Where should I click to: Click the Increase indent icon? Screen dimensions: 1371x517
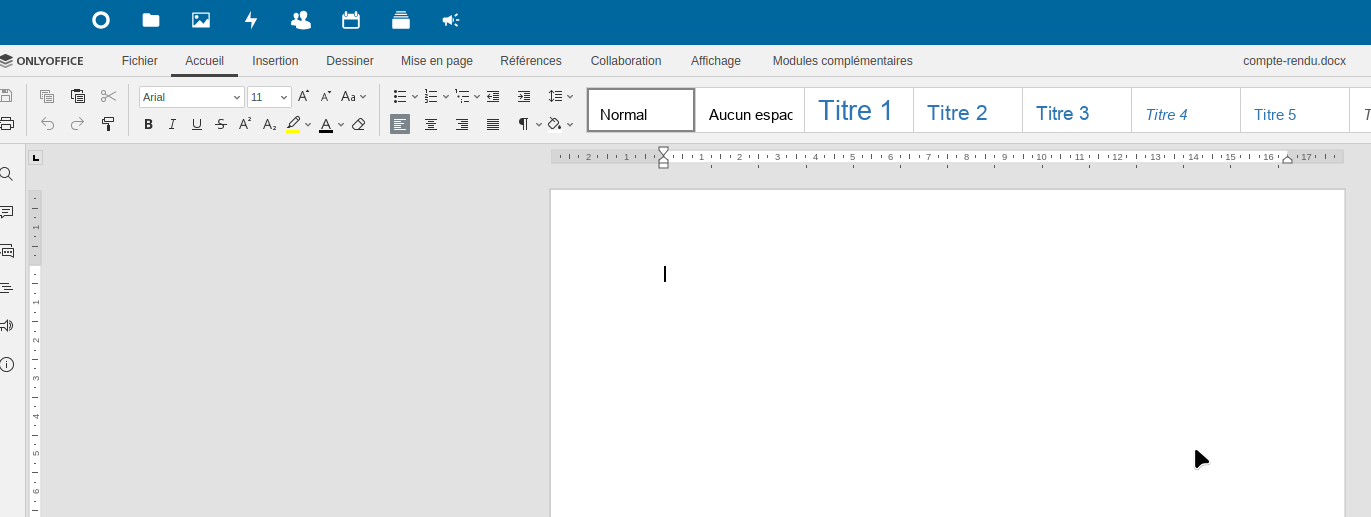tap(524, 97)
